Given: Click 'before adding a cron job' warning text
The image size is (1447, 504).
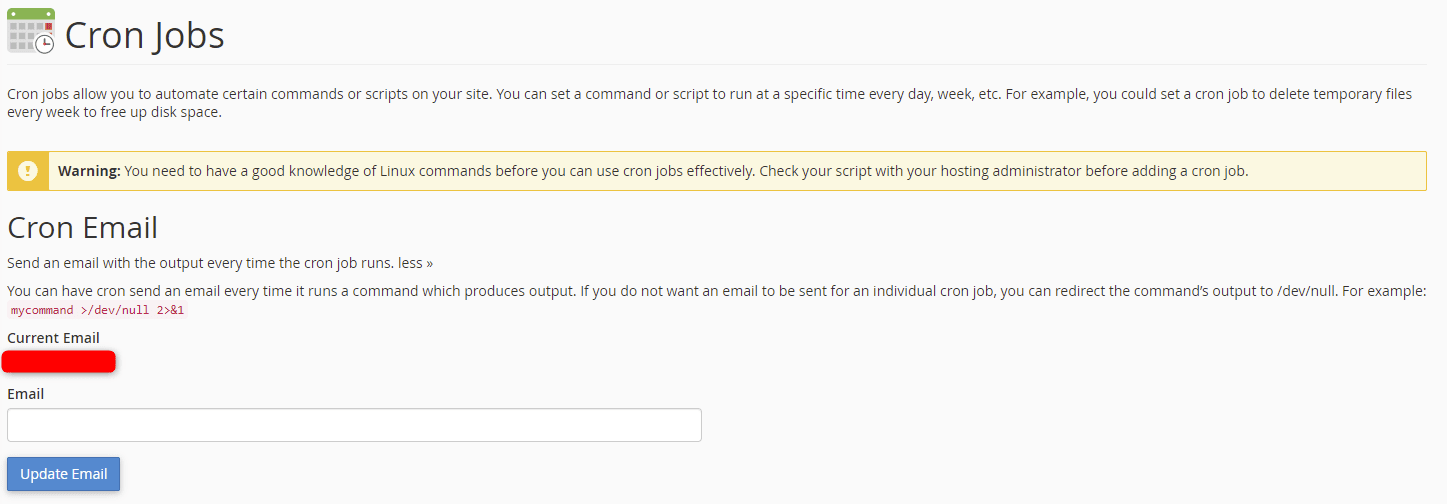Looking at the screenshot, I should click(1166, 171).
